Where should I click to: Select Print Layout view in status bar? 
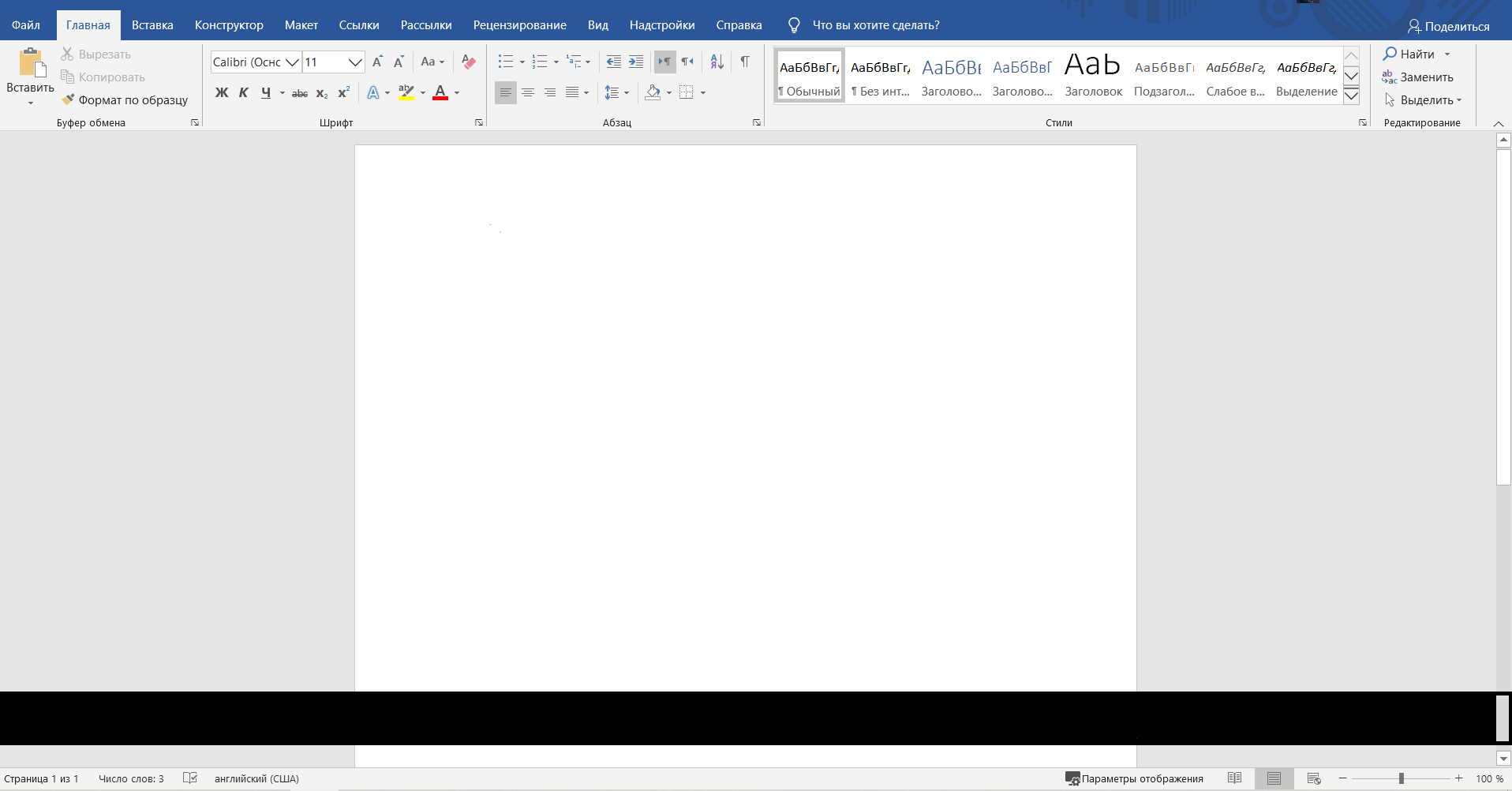(1274, 778)
